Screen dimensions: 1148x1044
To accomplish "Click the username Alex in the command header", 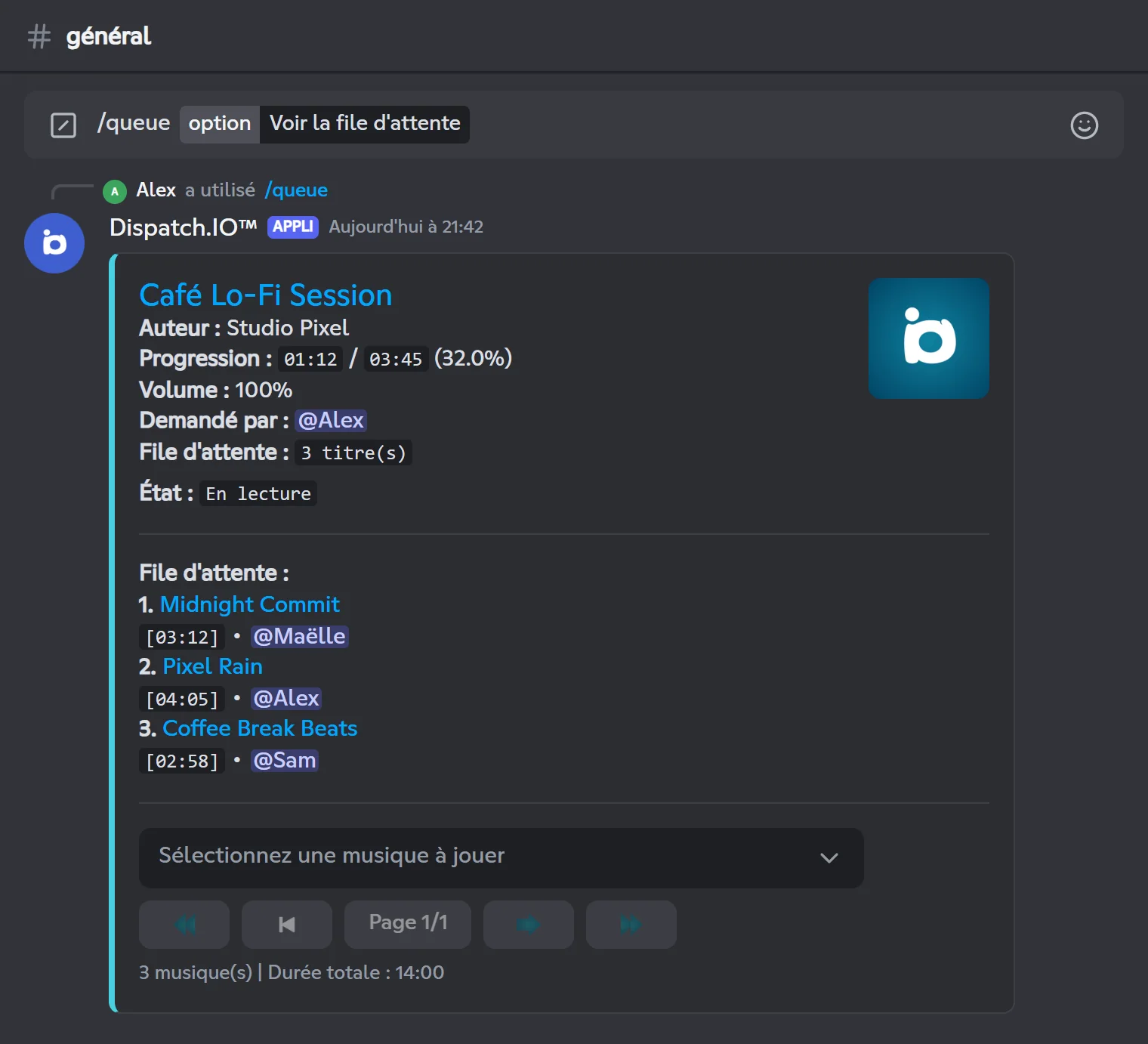I will click(x=156, y=190).
